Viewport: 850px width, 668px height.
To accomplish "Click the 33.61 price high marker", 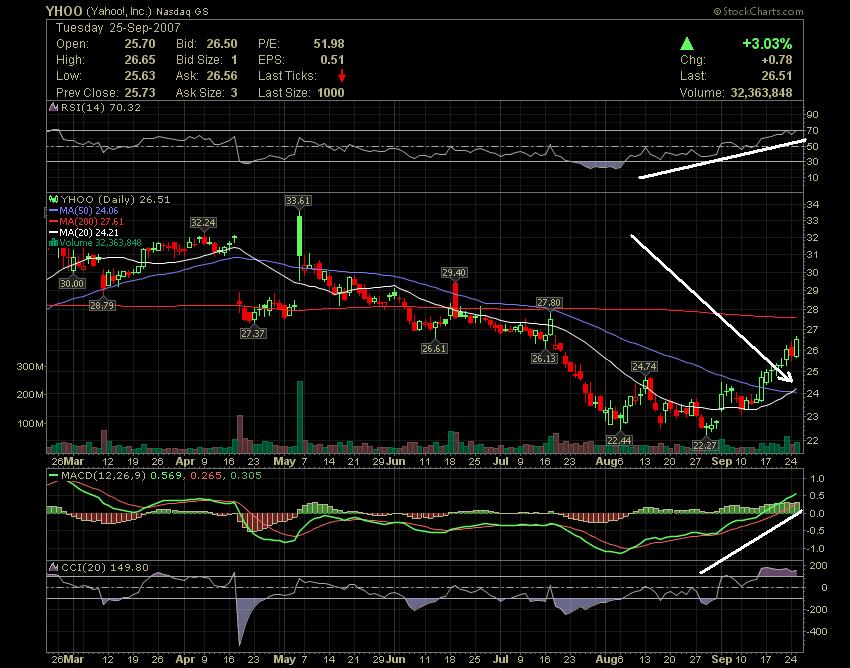I will [298, 201].
